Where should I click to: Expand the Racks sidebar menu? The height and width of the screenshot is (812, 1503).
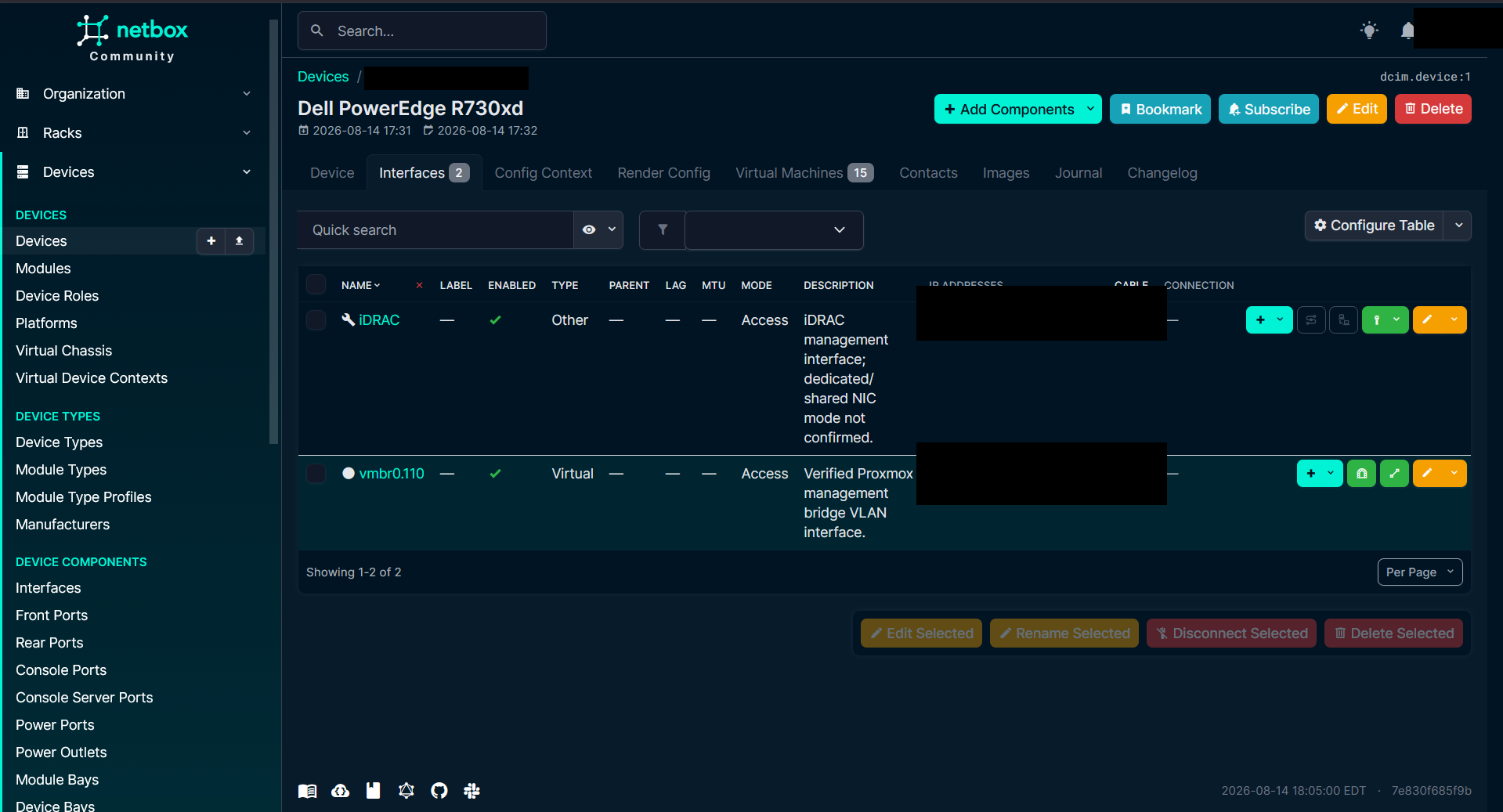point(135,133)
